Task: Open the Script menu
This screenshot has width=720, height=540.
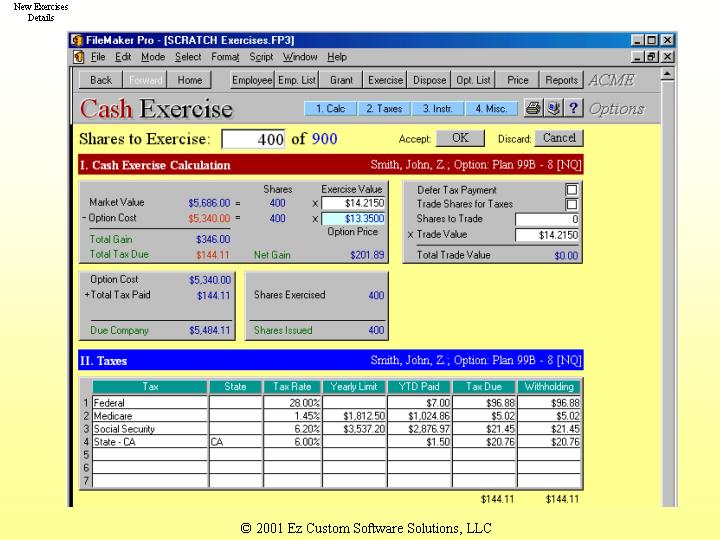Action: pos(261,57)
